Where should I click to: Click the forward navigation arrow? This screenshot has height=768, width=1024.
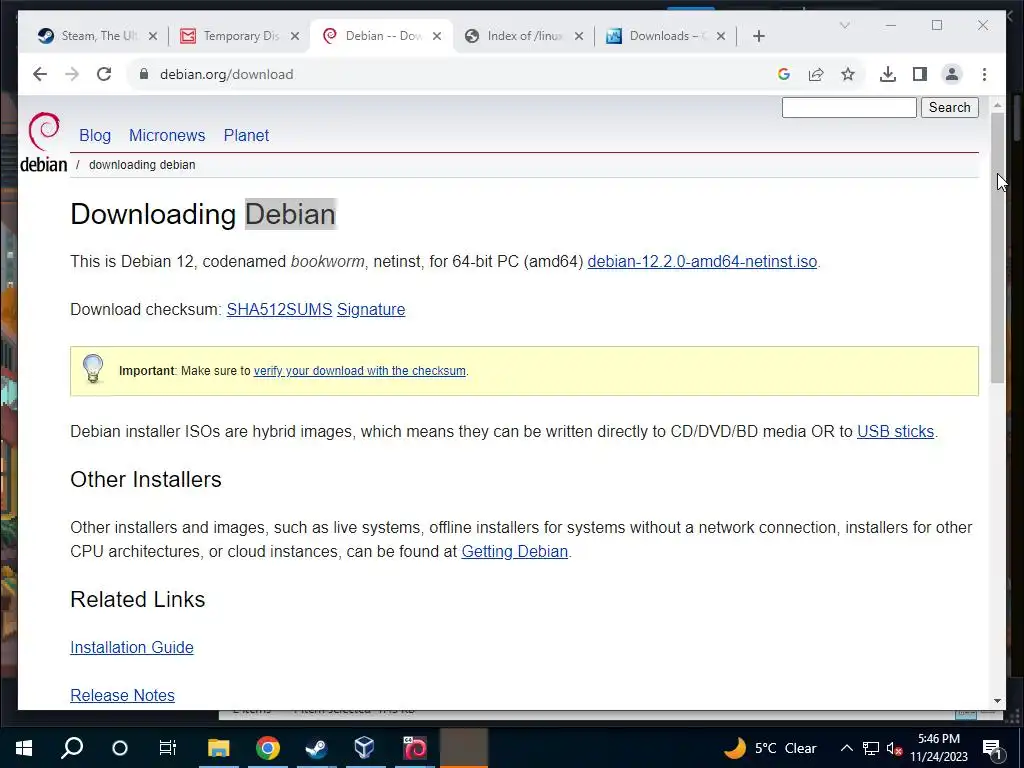(x=72, y=74)
